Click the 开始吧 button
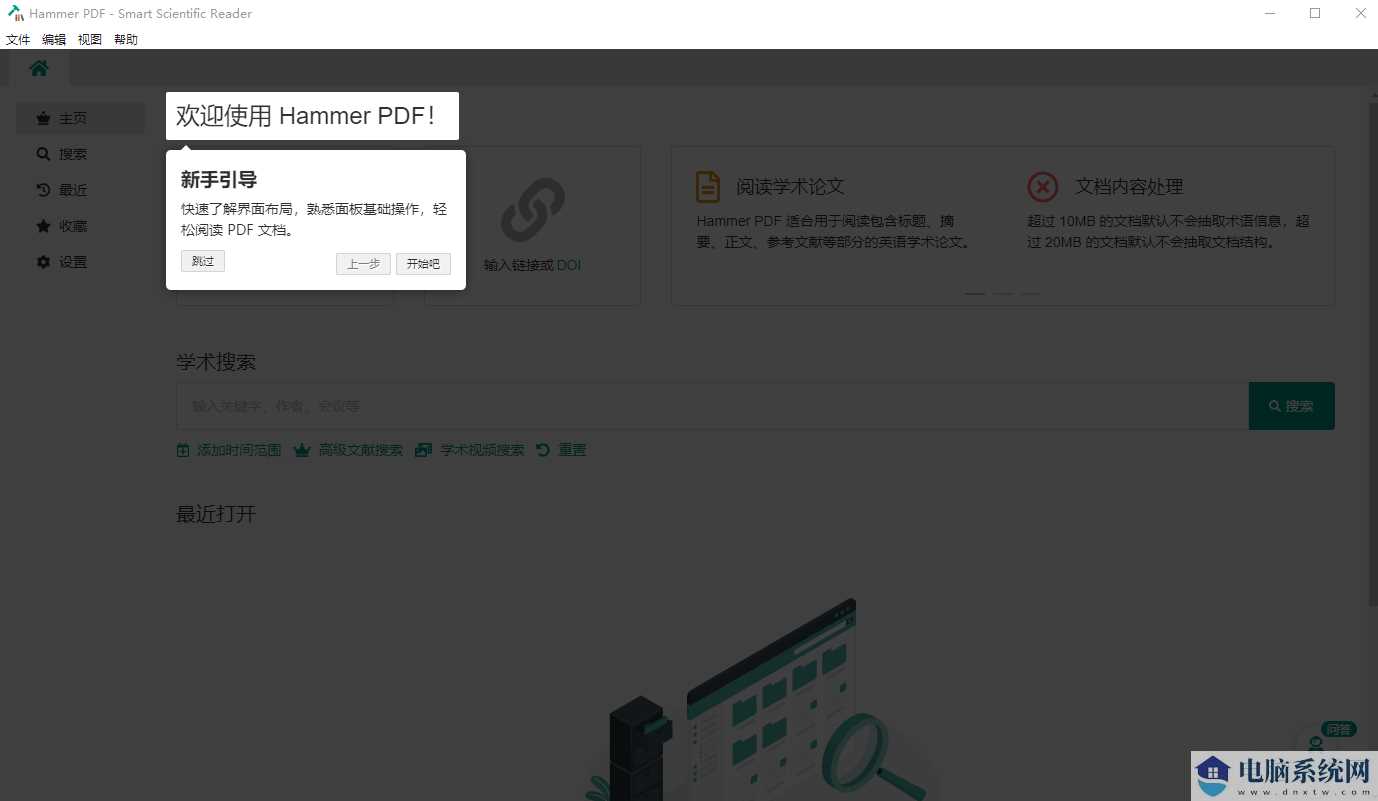This screenshot has width=1378, height=801. pyautogui.click(x=423, y=264)
